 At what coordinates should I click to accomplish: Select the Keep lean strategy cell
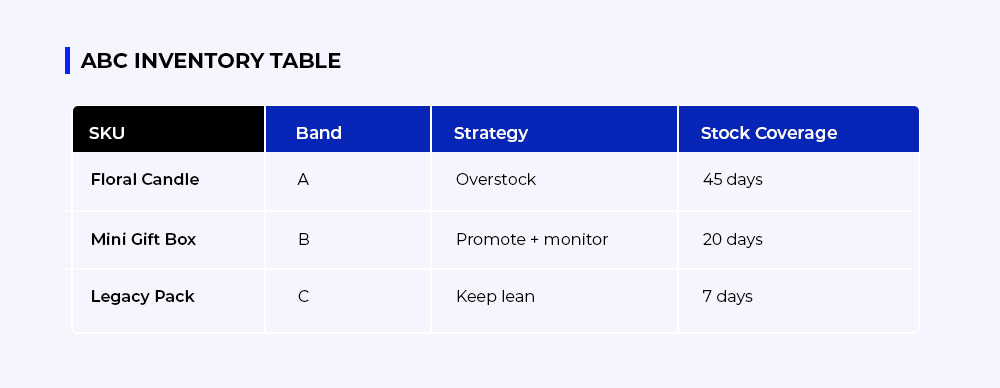(x=554, y=301)
